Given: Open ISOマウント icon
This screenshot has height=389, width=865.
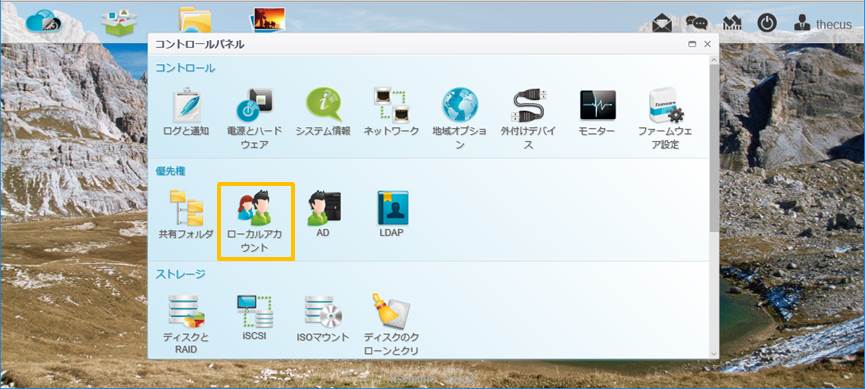Looking at the screenshot, I should [323, 311].
